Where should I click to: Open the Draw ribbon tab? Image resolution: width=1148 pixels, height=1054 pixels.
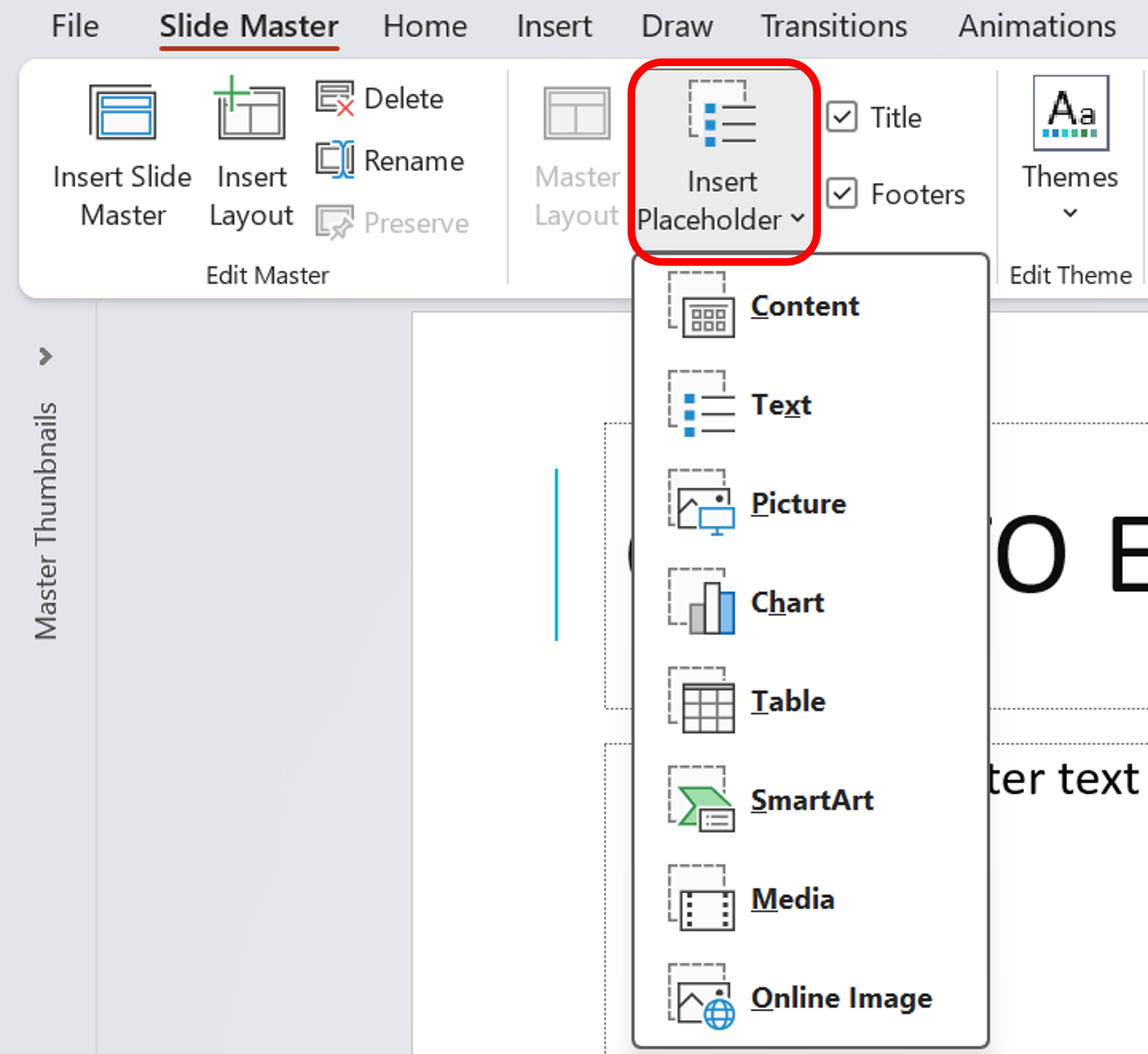click(676, 26)
